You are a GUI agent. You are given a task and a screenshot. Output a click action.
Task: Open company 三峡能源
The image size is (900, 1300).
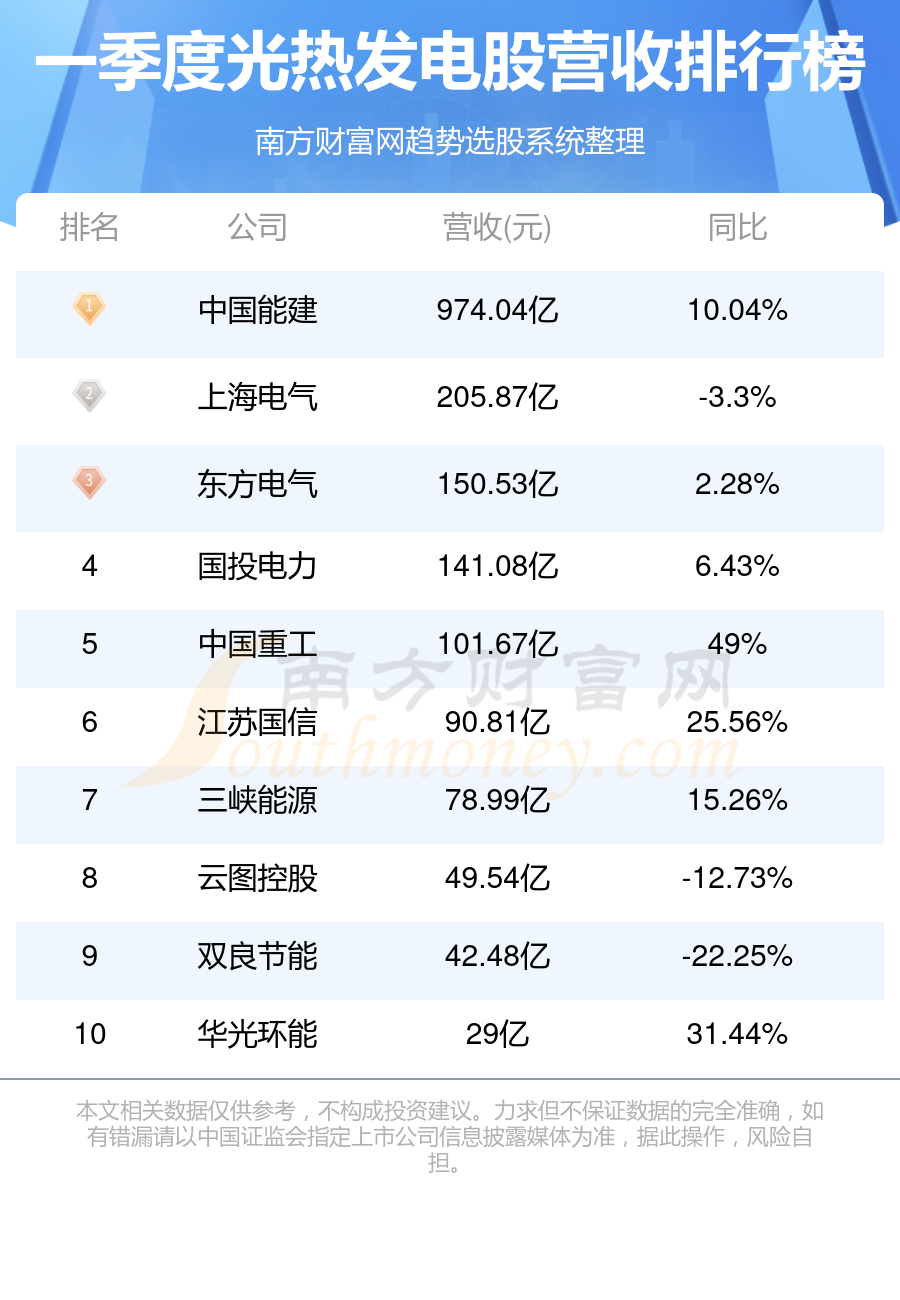[x=258, y=800]
